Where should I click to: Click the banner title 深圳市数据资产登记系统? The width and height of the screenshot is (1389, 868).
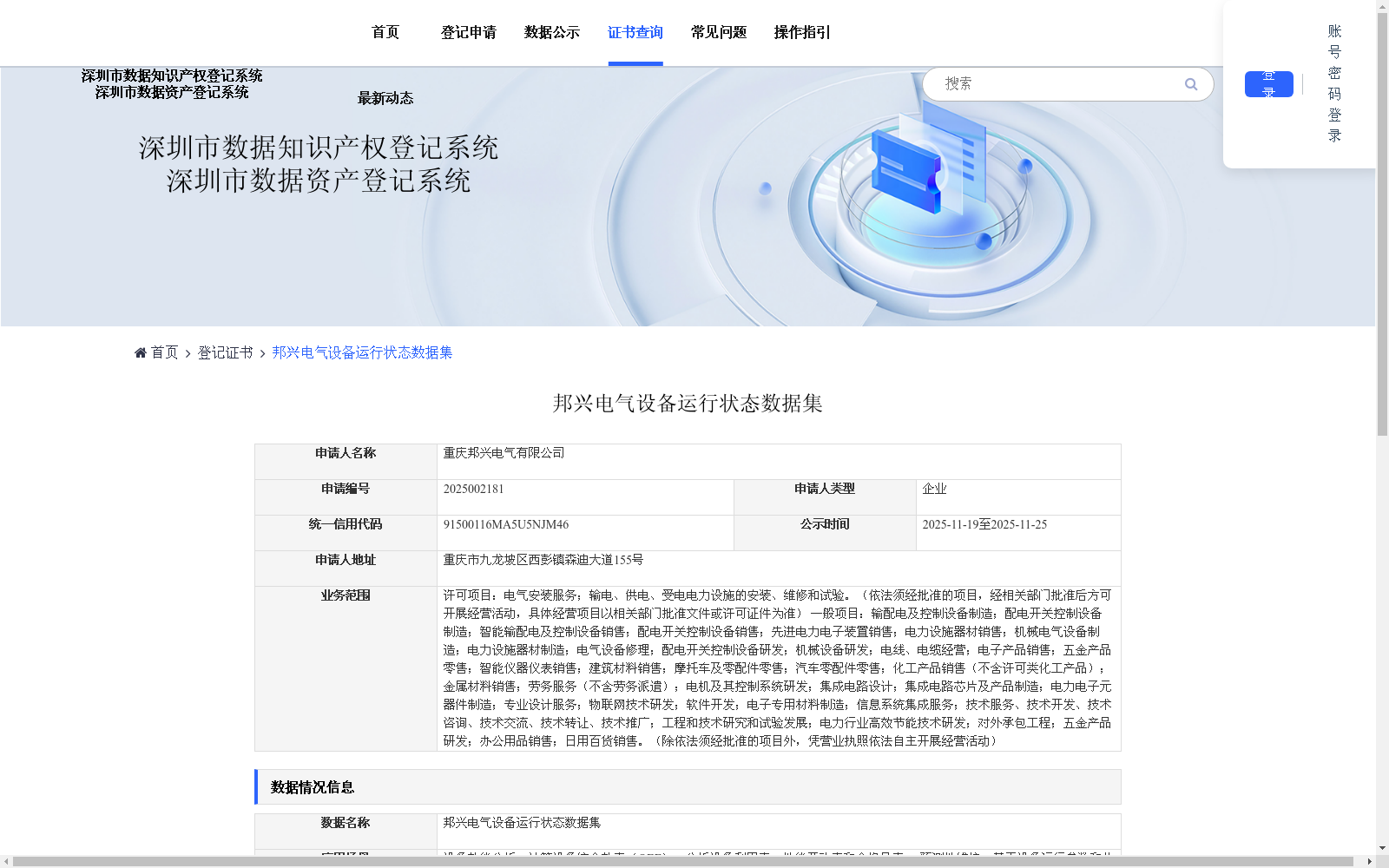[x=319, y=181]
